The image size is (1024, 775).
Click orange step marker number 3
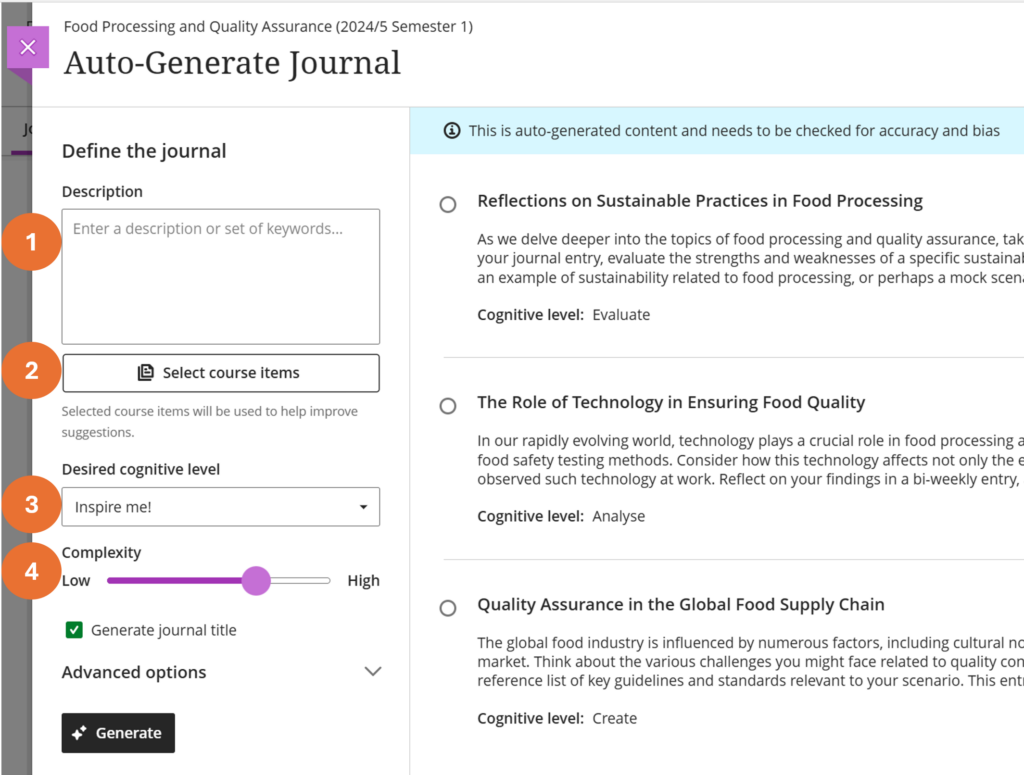[x=32, y=505]
